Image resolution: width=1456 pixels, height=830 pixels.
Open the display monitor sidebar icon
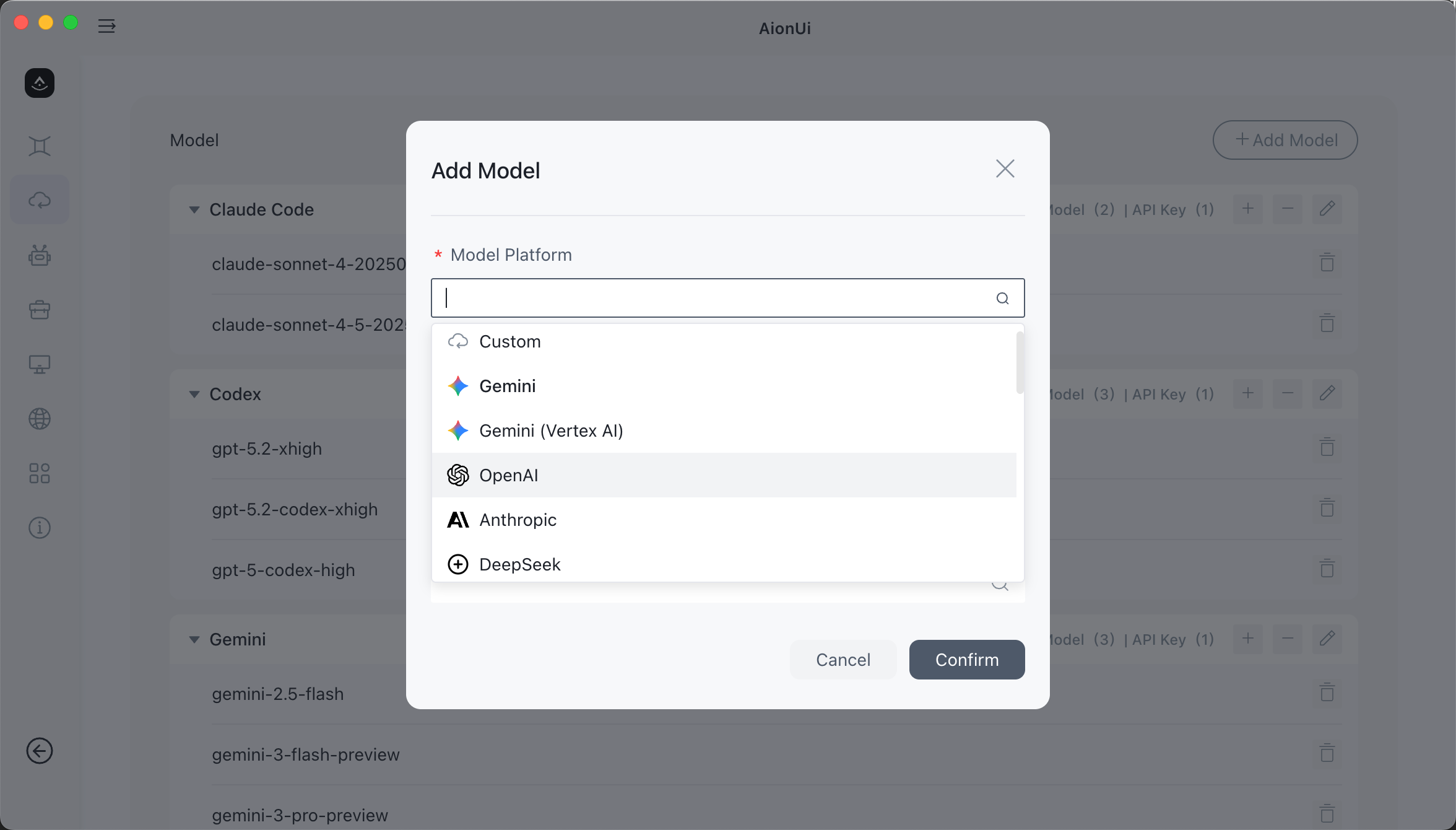coord(40,364)
